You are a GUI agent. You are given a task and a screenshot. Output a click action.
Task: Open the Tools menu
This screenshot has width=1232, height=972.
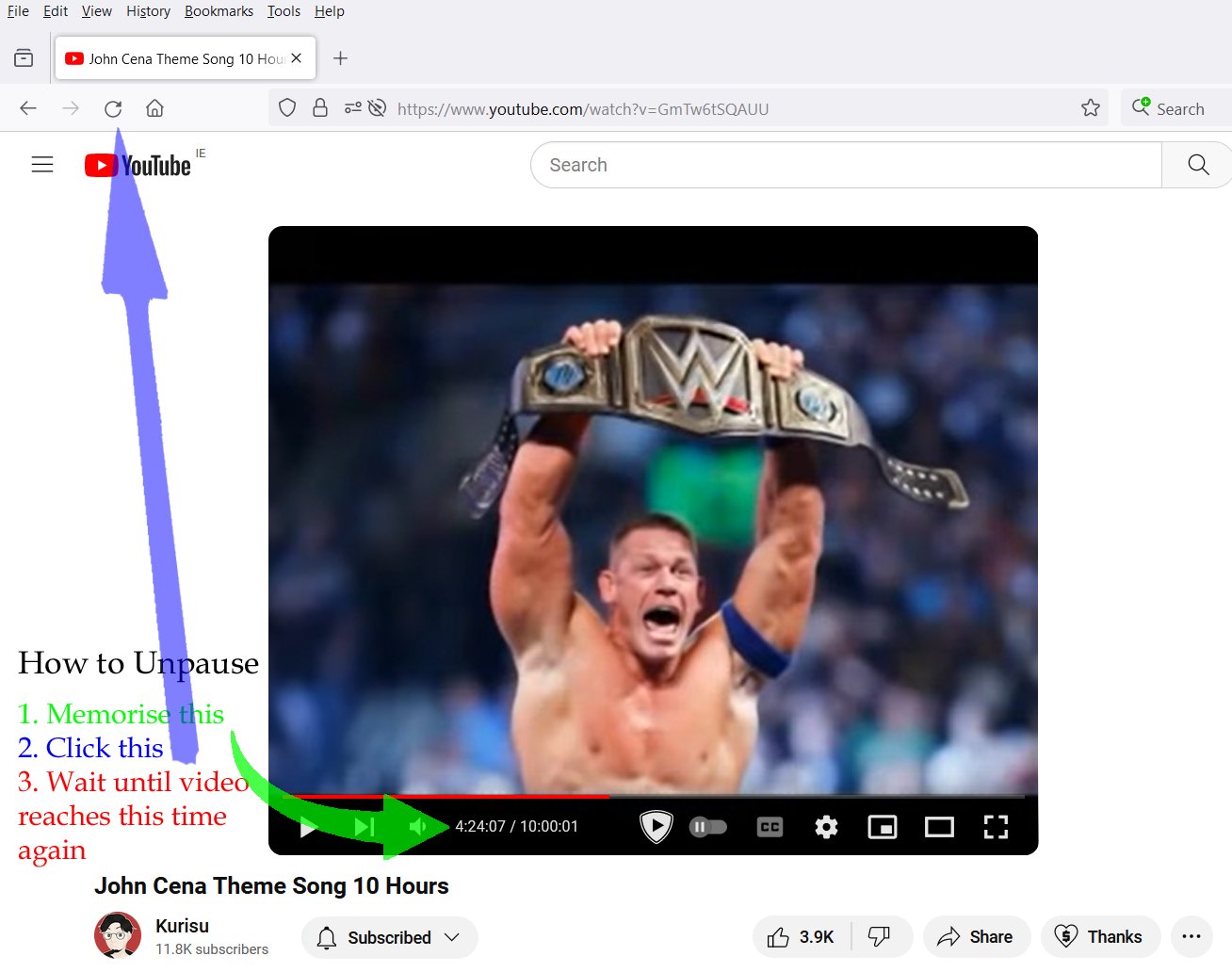pos(284,11)
